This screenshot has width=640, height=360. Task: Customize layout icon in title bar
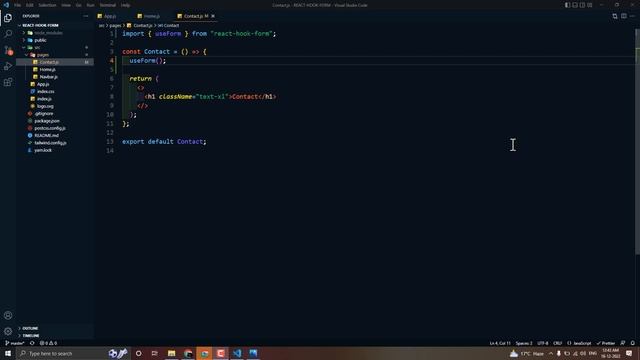(589, 5)
